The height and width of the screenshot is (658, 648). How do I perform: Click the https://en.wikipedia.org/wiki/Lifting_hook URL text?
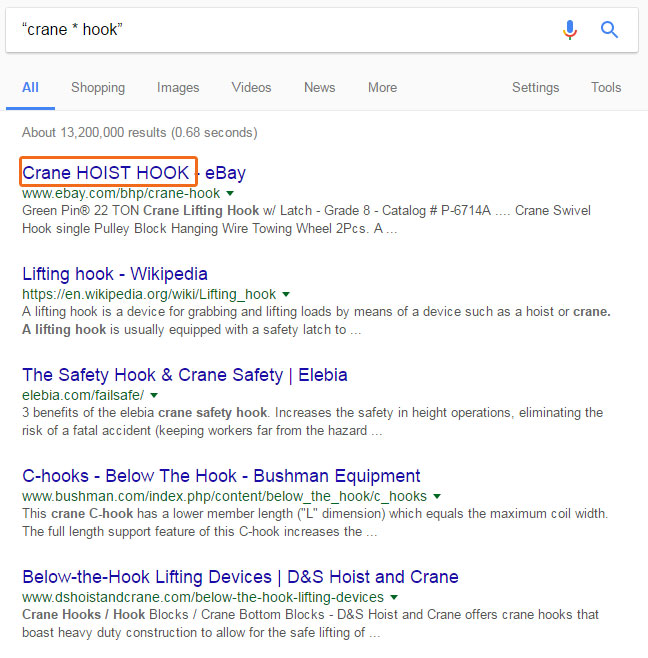point(149,294)
